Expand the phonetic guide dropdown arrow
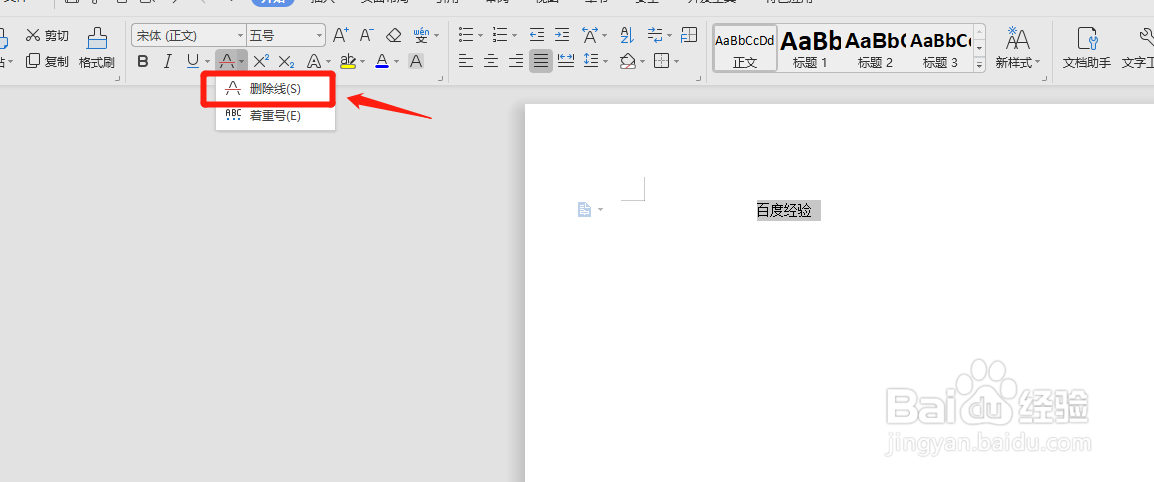 (x=436, y=35)
